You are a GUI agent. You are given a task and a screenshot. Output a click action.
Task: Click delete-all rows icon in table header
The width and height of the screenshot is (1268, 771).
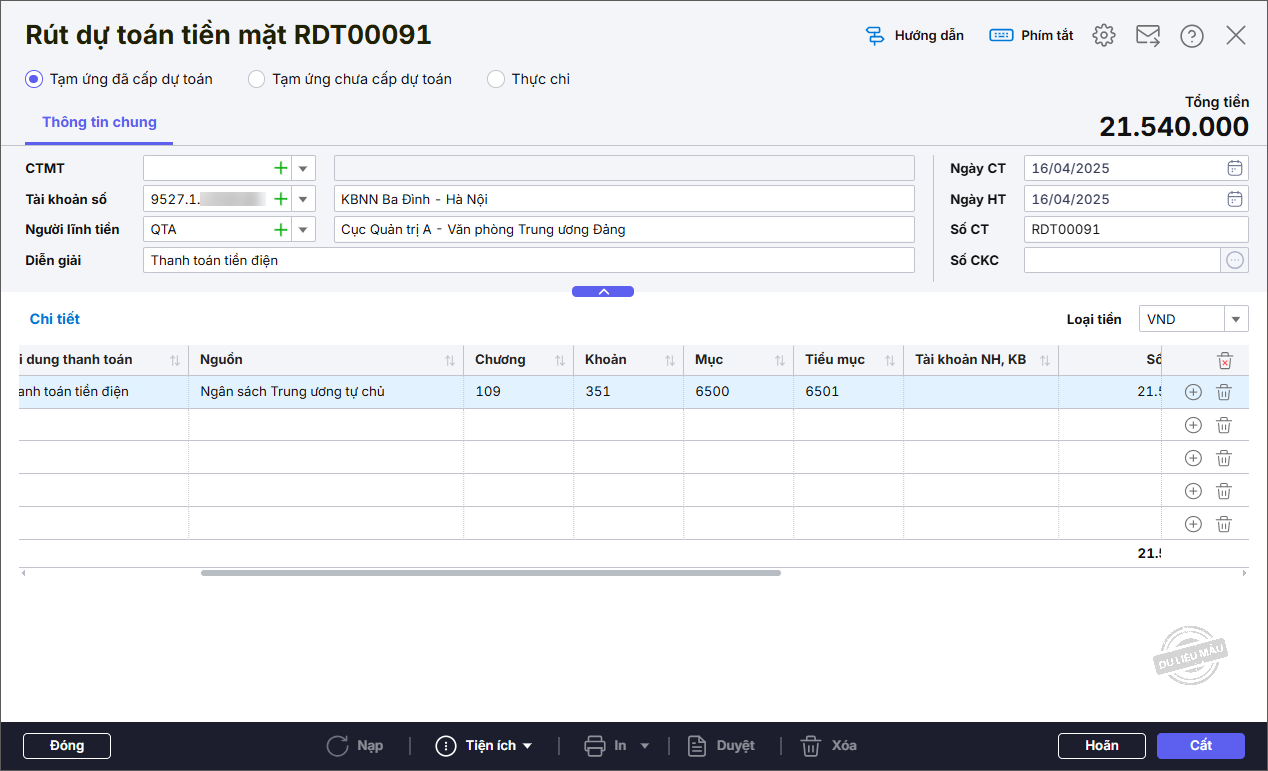coord(1224,361)
